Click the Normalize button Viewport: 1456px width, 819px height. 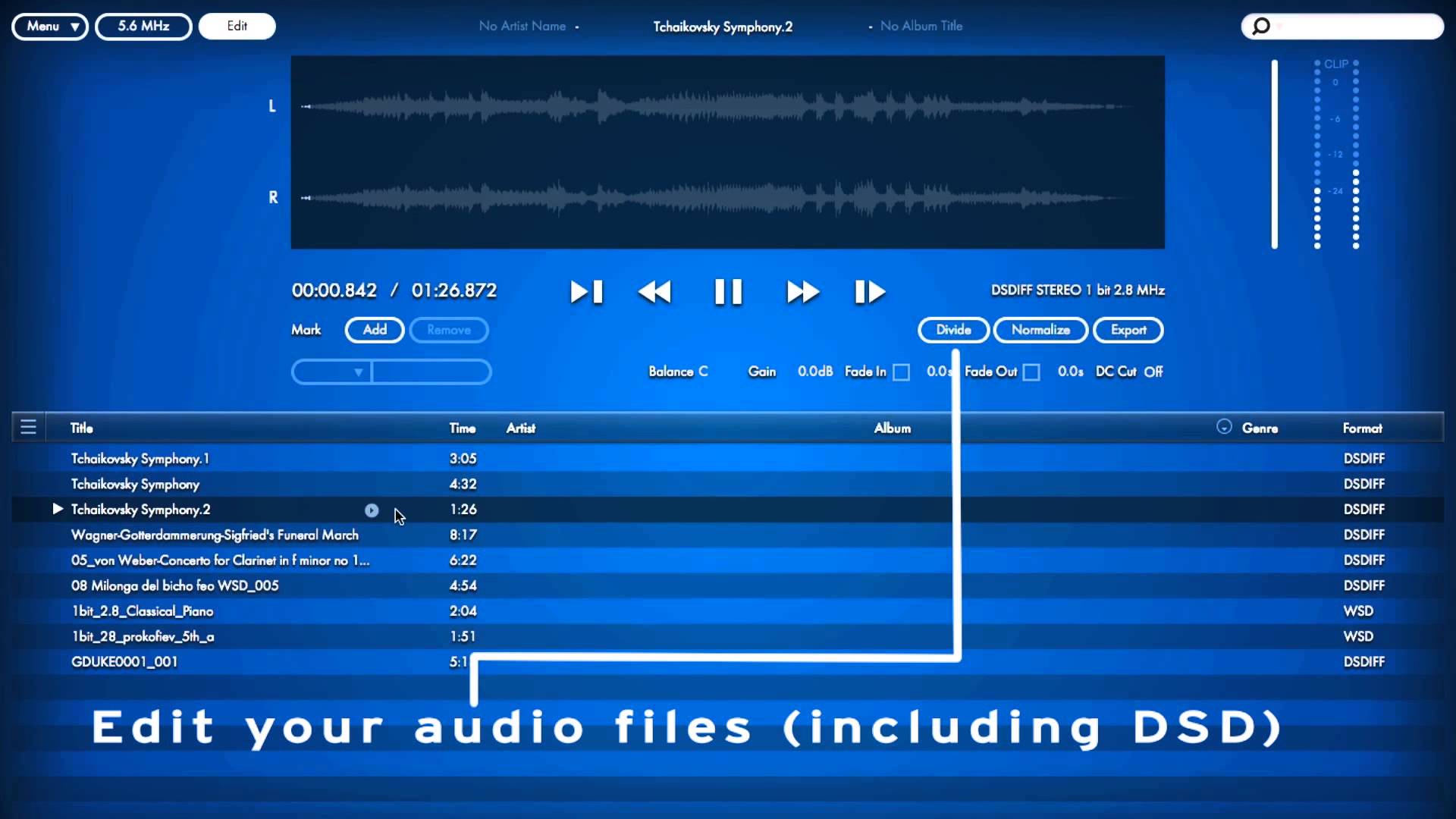(x=1040, y=330)
